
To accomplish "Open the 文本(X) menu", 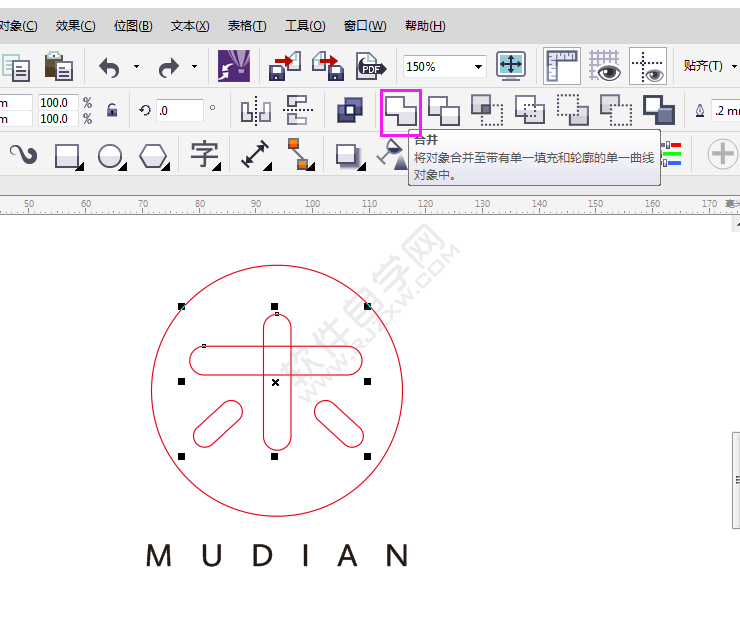I will click(x=190, y=25).
